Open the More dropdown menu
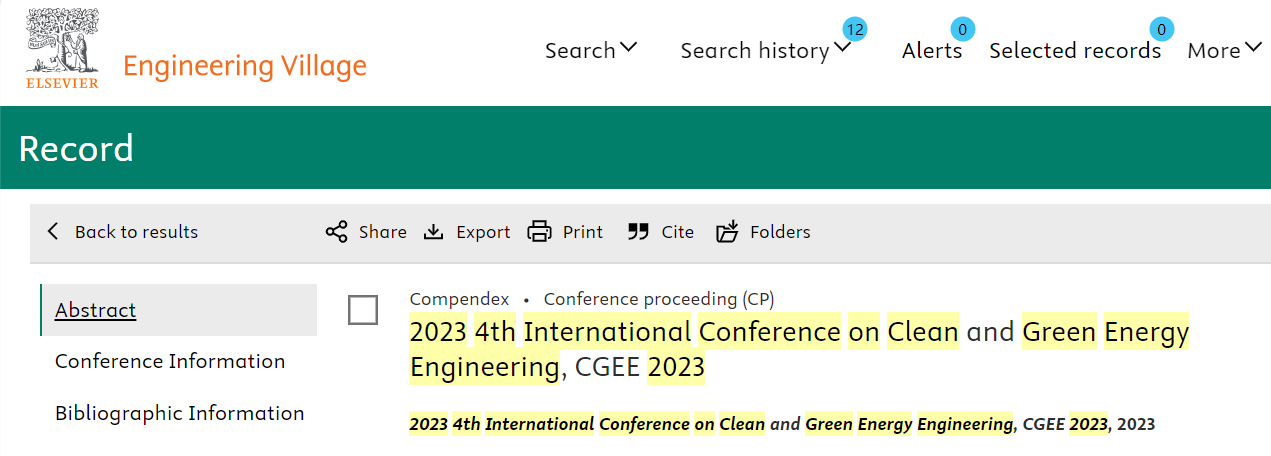The image size is (1271, 456). click(1225, 50)
